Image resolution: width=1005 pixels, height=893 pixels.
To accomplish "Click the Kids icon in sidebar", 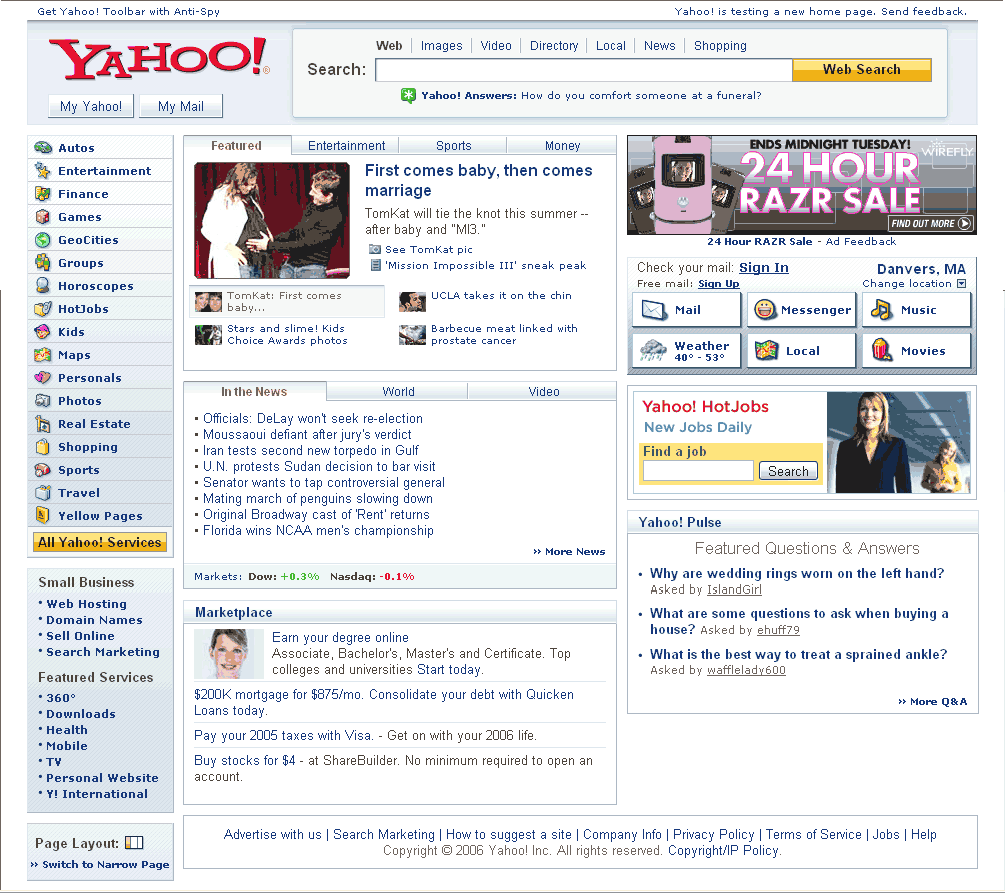I will coord(43,331).
